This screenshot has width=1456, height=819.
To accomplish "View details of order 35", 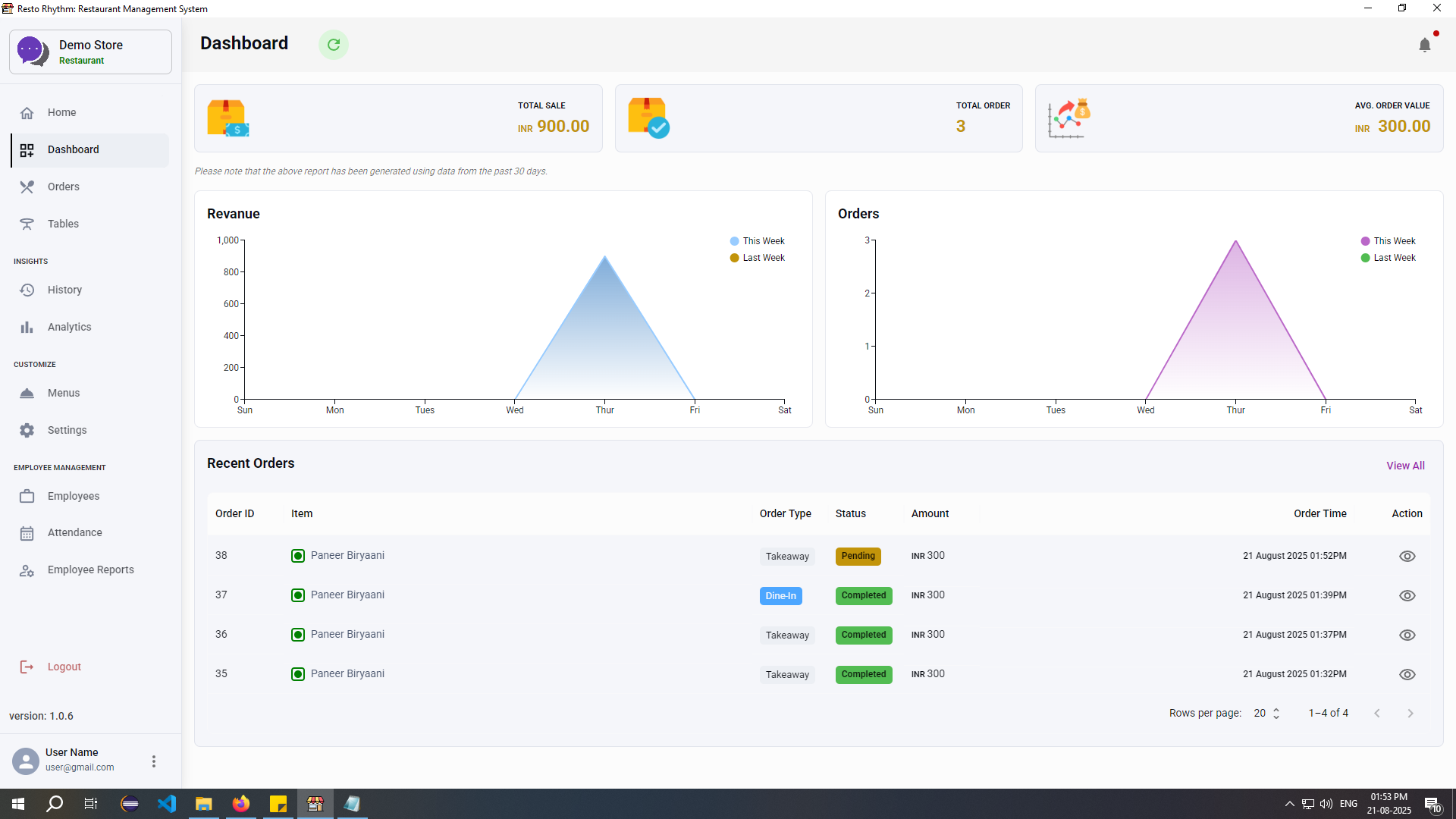I will pos(1408,674).
